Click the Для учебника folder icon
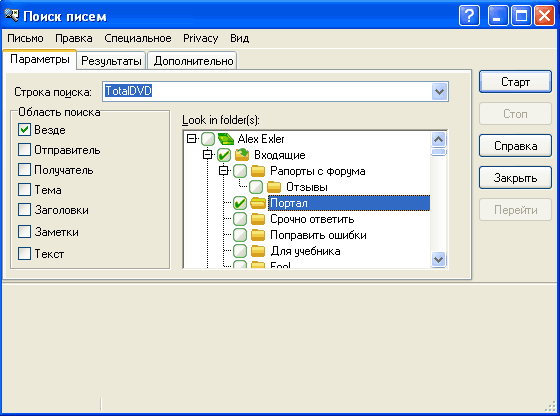This screenshot has width=560, height=416. tap(258, 251)
